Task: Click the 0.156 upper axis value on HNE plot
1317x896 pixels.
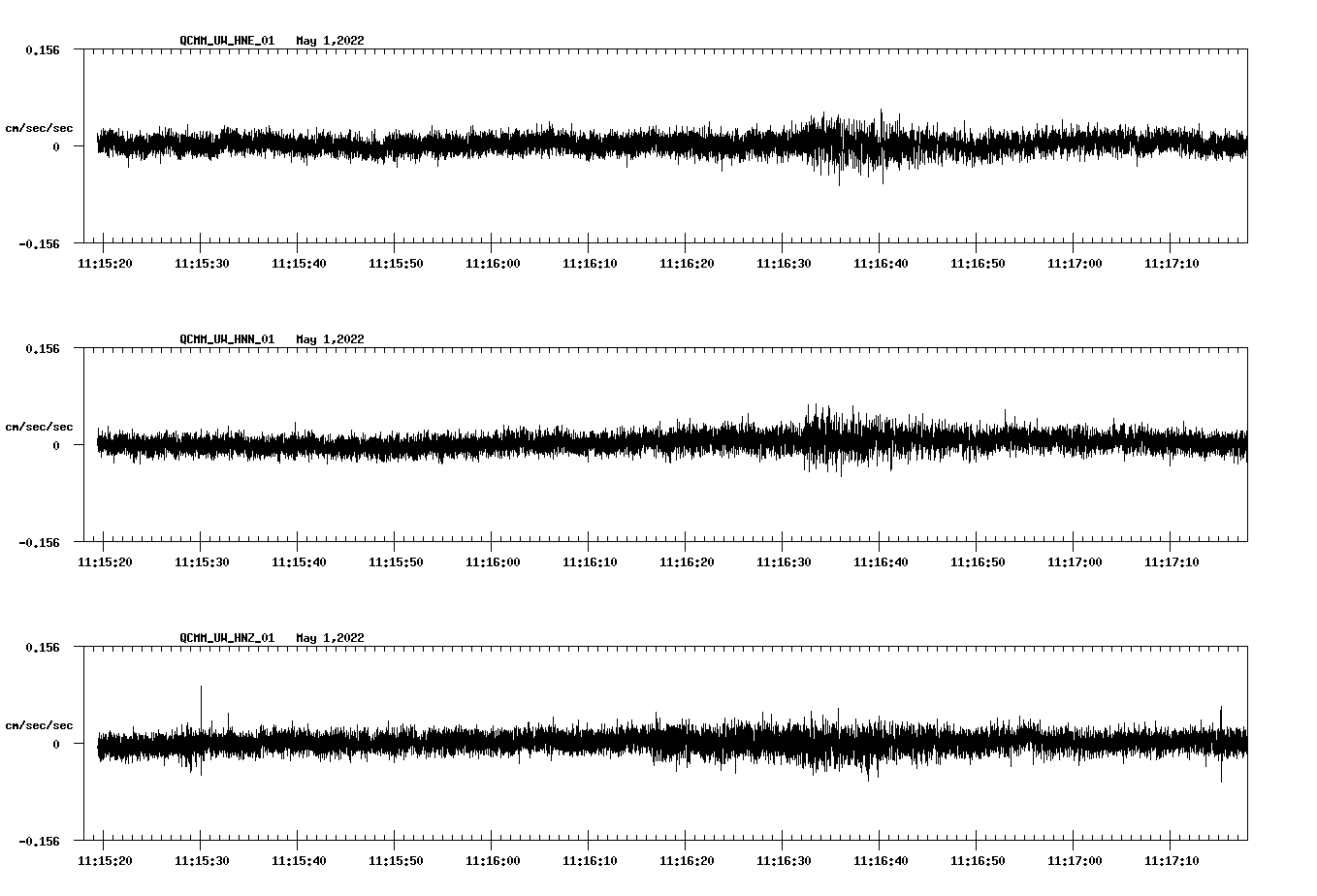Action: (x=43, y=49)
